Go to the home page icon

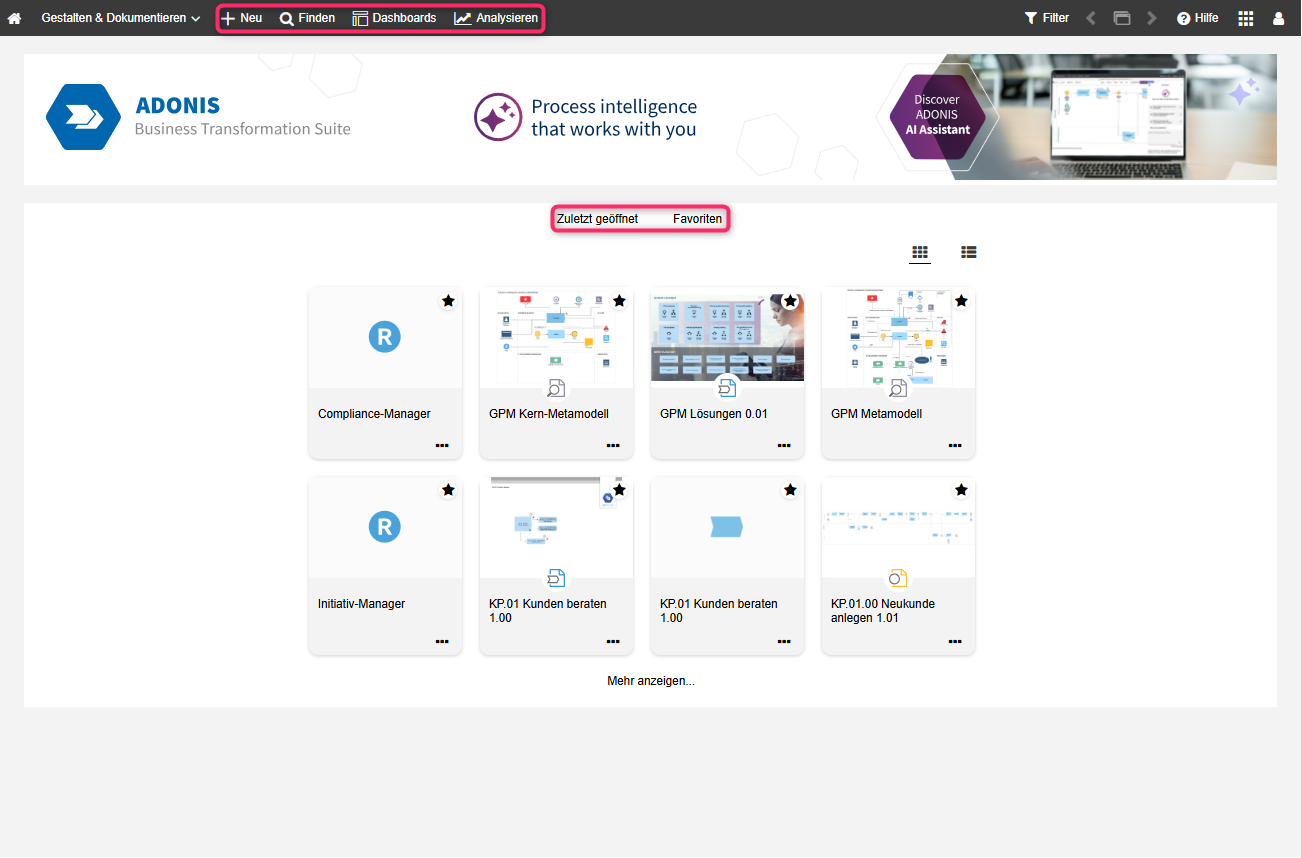coord(15,18)
